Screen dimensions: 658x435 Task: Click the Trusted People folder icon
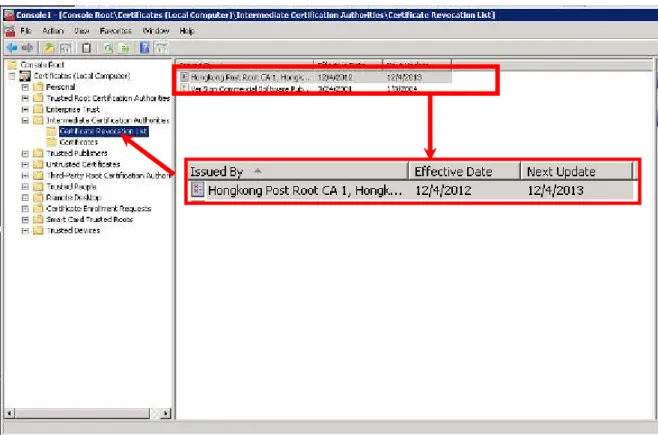(38, 186)
